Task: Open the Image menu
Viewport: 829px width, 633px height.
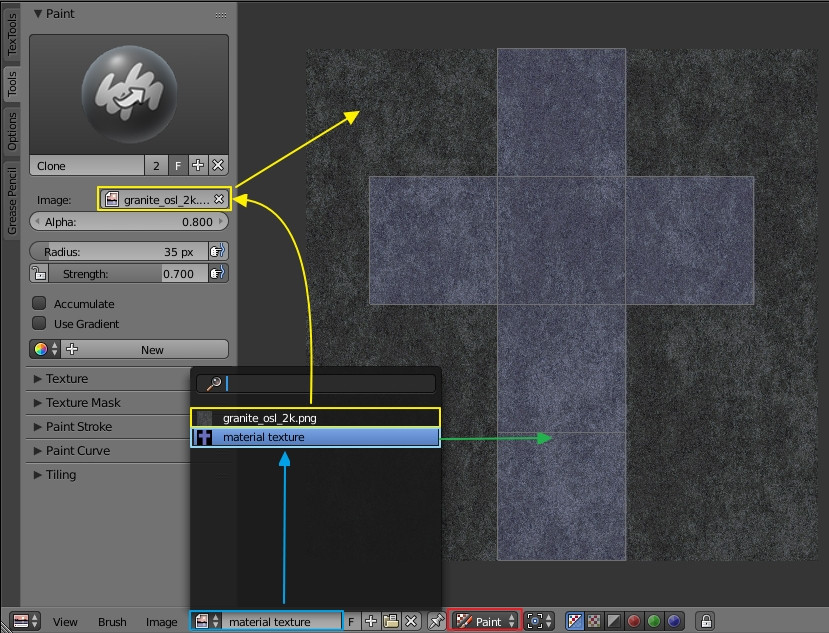Action: tap(161, 621)
